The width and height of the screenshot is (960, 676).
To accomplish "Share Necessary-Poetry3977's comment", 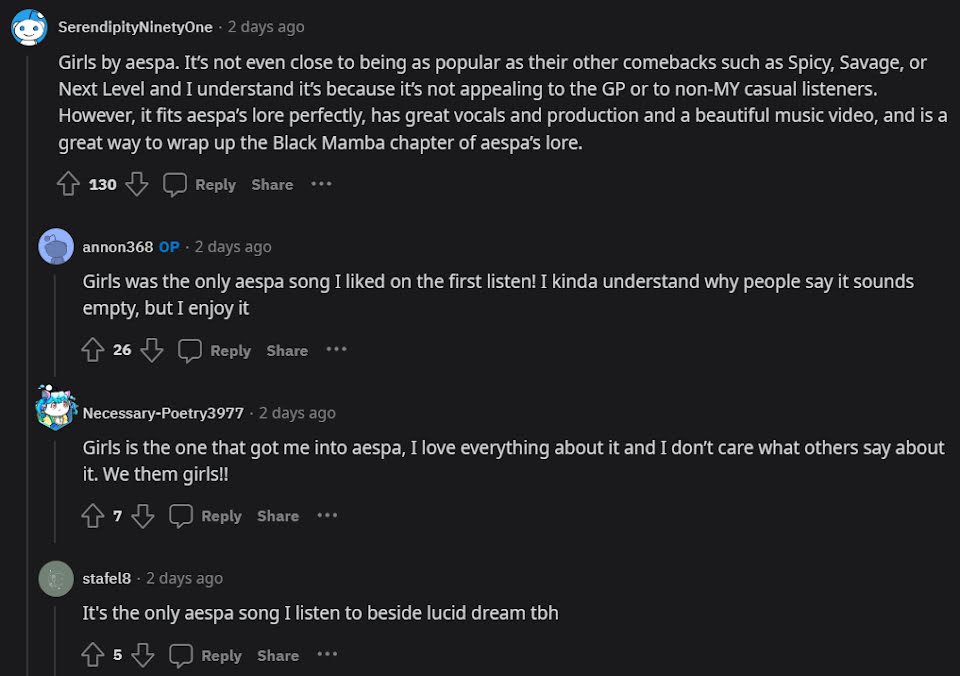I will pos(278,516).
